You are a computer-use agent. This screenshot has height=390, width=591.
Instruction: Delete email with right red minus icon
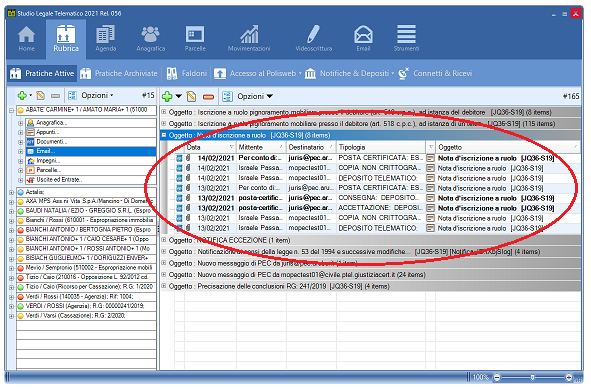pyautogui.click(x=208, y=97)
